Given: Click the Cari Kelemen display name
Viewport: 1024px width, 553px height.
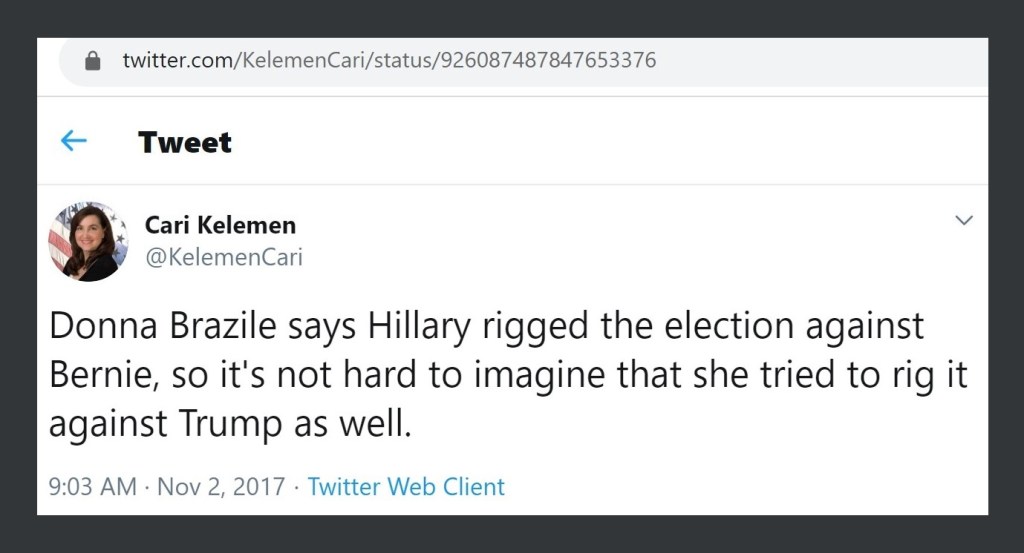Looking at the screenshot, I should 220,225.
